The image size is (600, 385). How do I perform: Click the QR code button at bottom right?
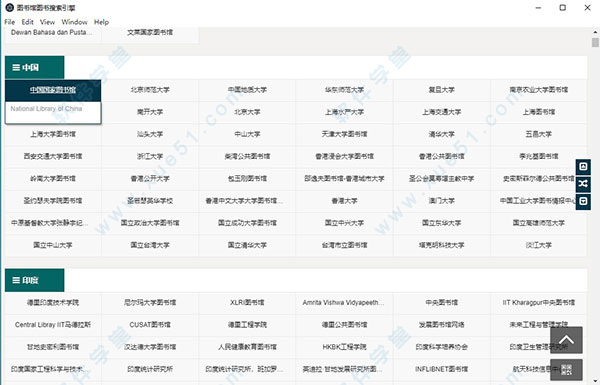click(566, 370)
